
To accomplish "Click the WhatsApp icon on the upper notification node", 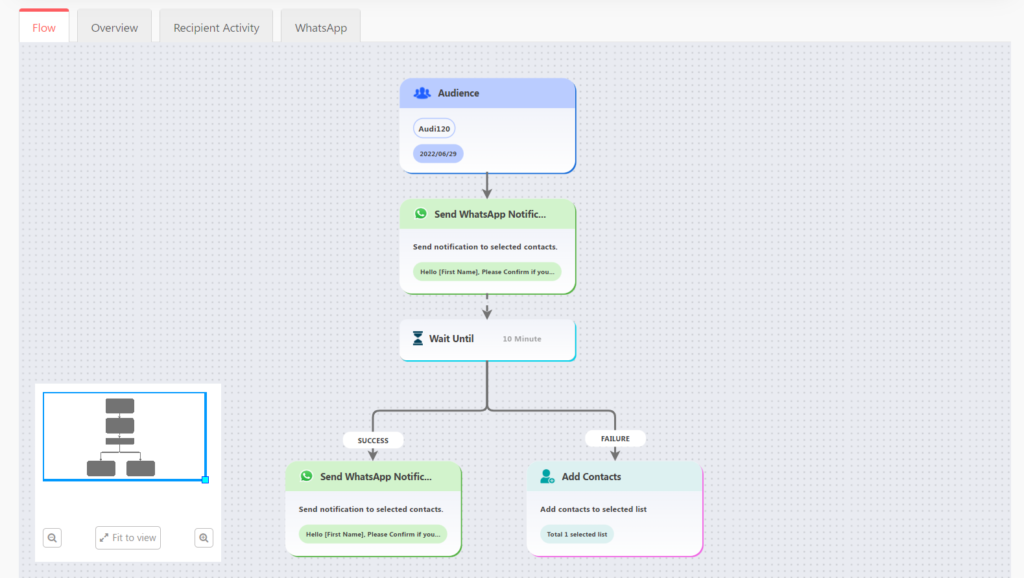I will click(x=421, y=214).
